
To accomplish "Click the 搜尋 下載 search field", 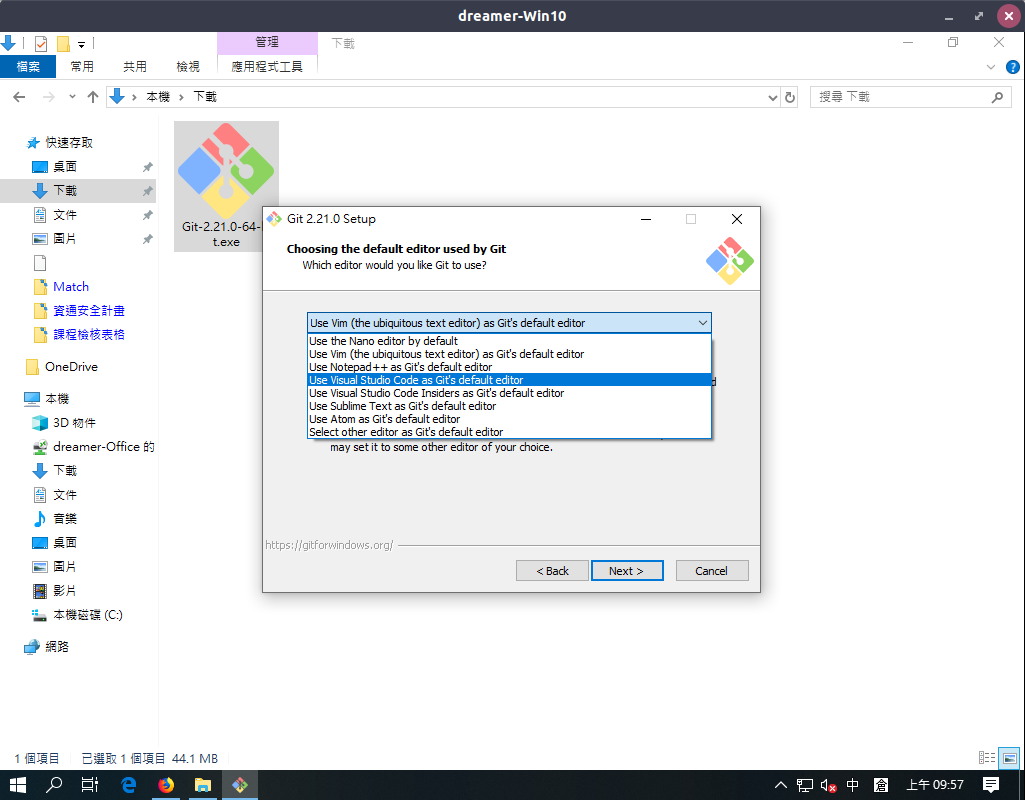I will (x=900, y=97).
